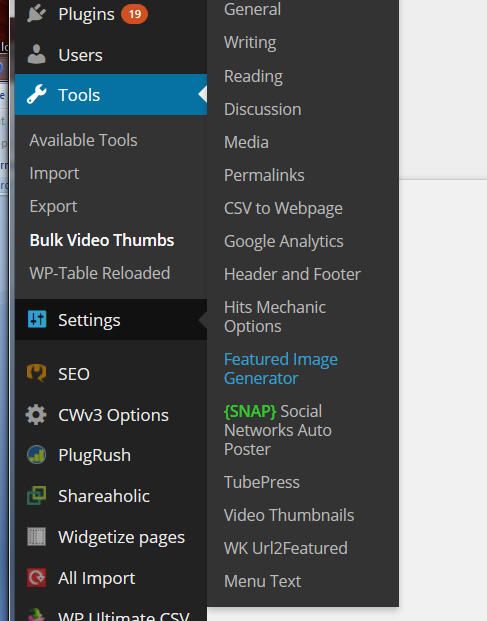Viewport: 487px width, 621px height.
Task: Open the Import tools page
Action: [x=54, y=173]
